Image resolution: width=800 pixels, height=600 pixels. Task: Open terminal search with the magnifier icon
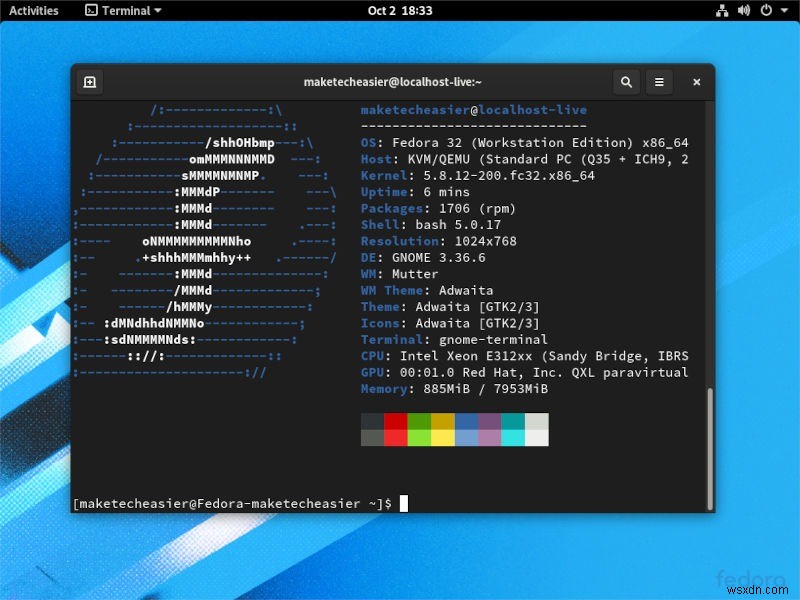click(626, 82)
